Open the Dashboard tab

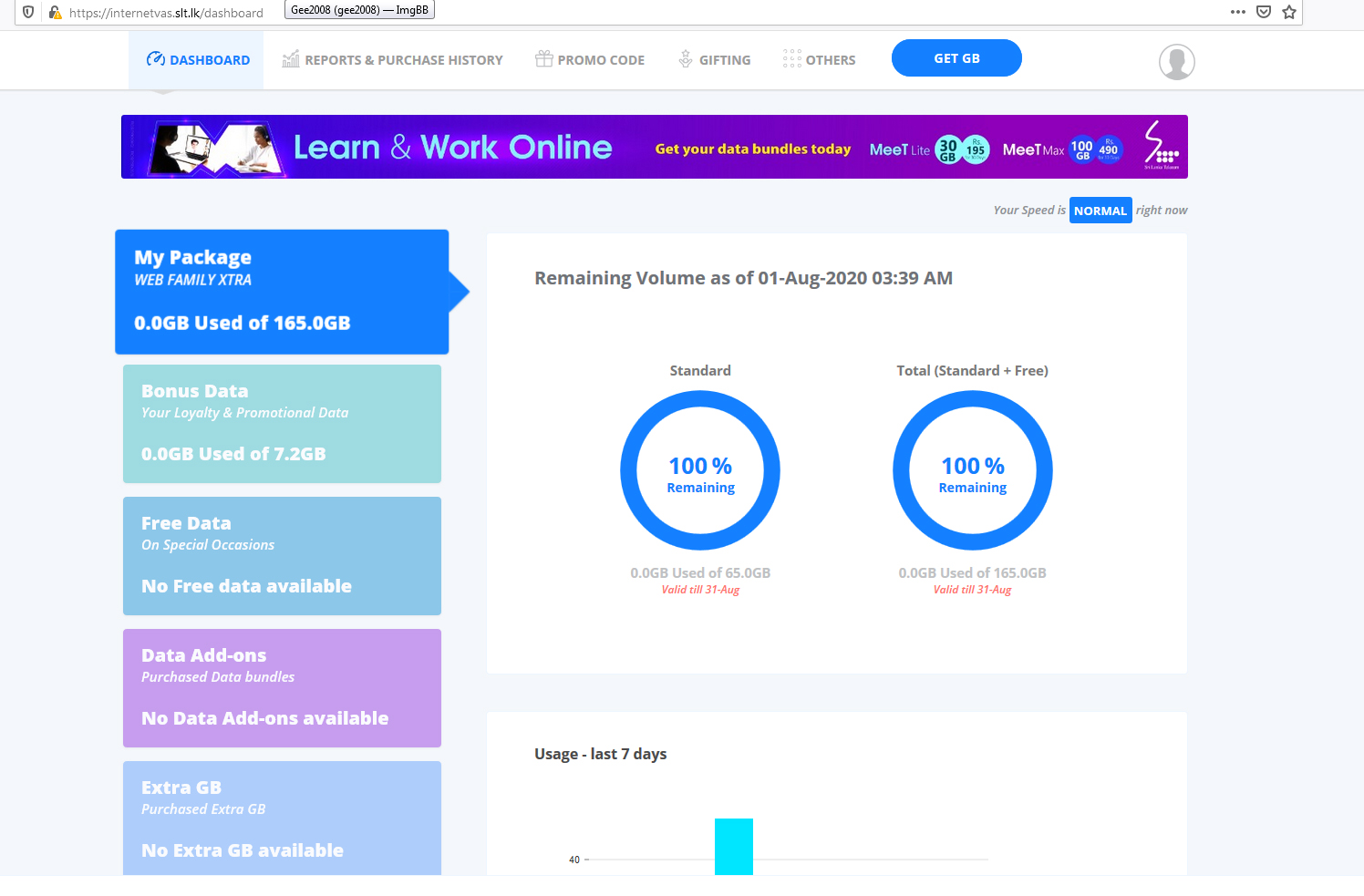point(197,60)
